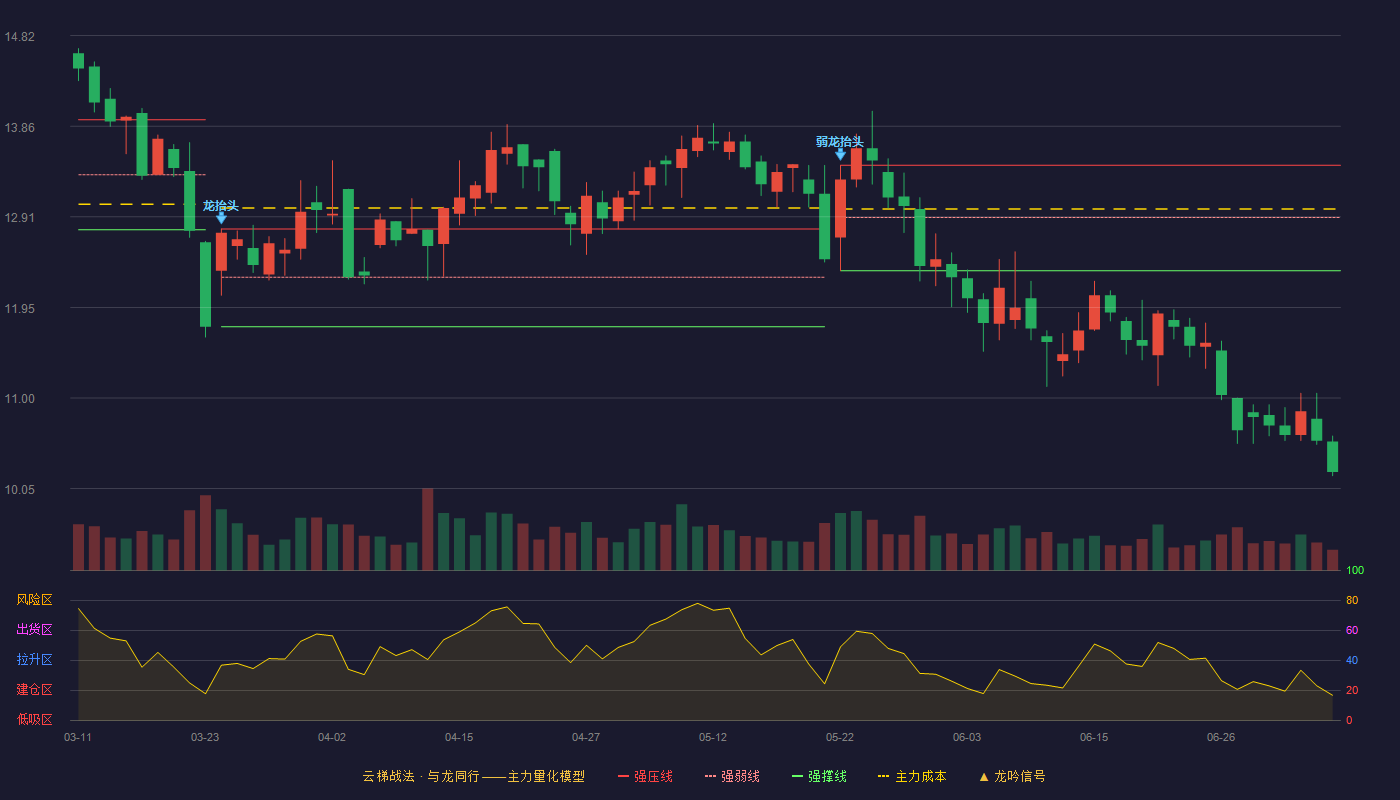Click the 03-23 date label

205,737
